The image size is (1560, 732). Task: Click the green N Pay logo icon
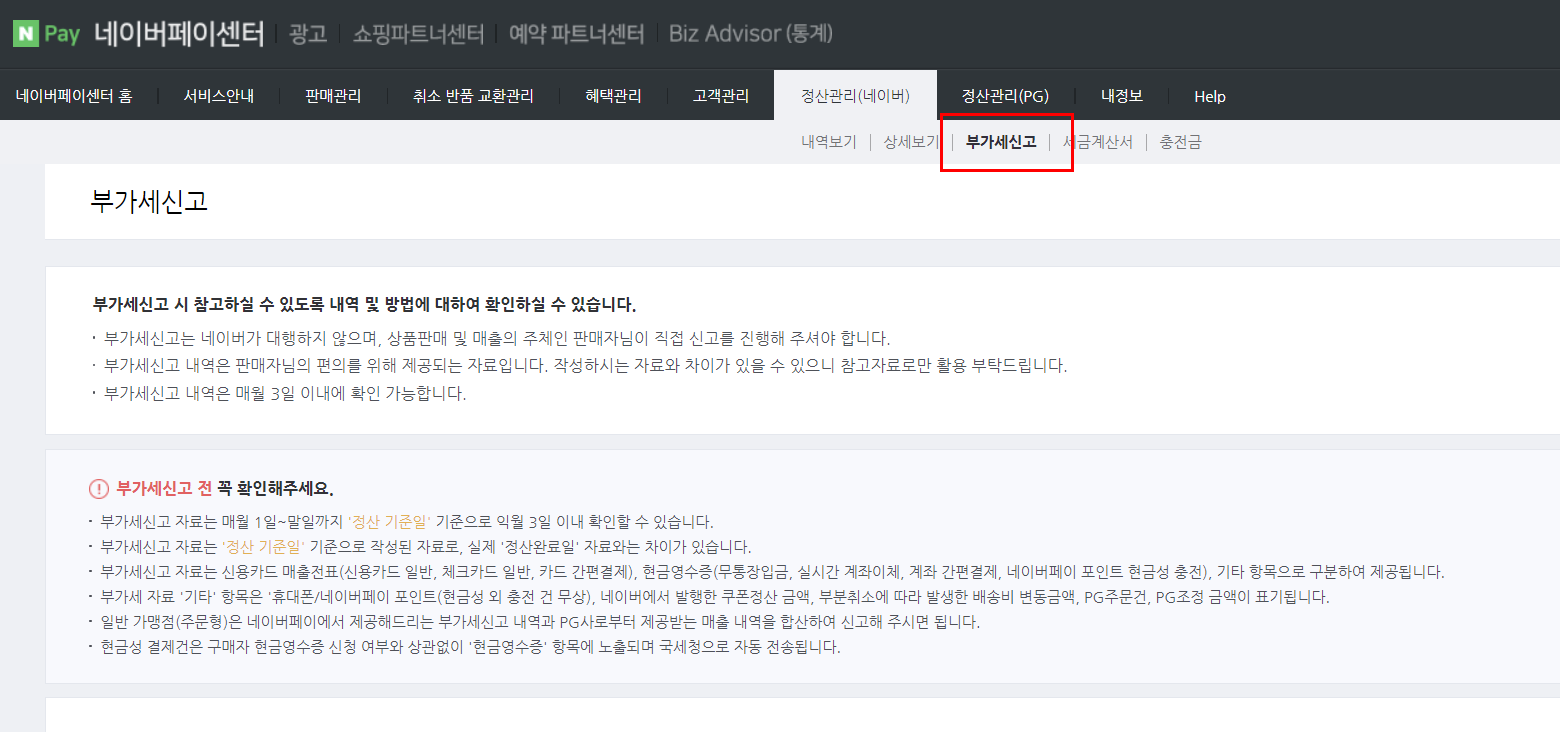coord(46,34)
